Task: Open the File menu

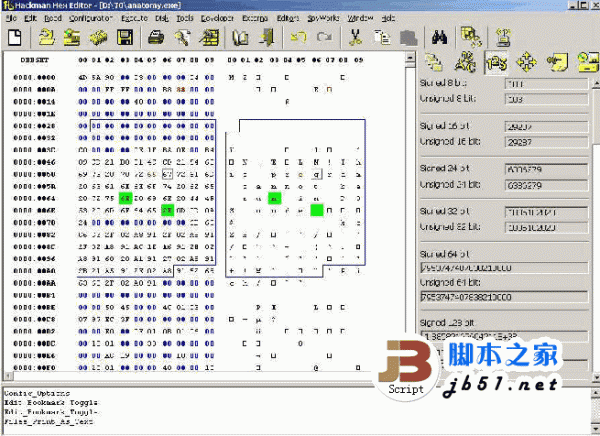Action: [11, 18]
